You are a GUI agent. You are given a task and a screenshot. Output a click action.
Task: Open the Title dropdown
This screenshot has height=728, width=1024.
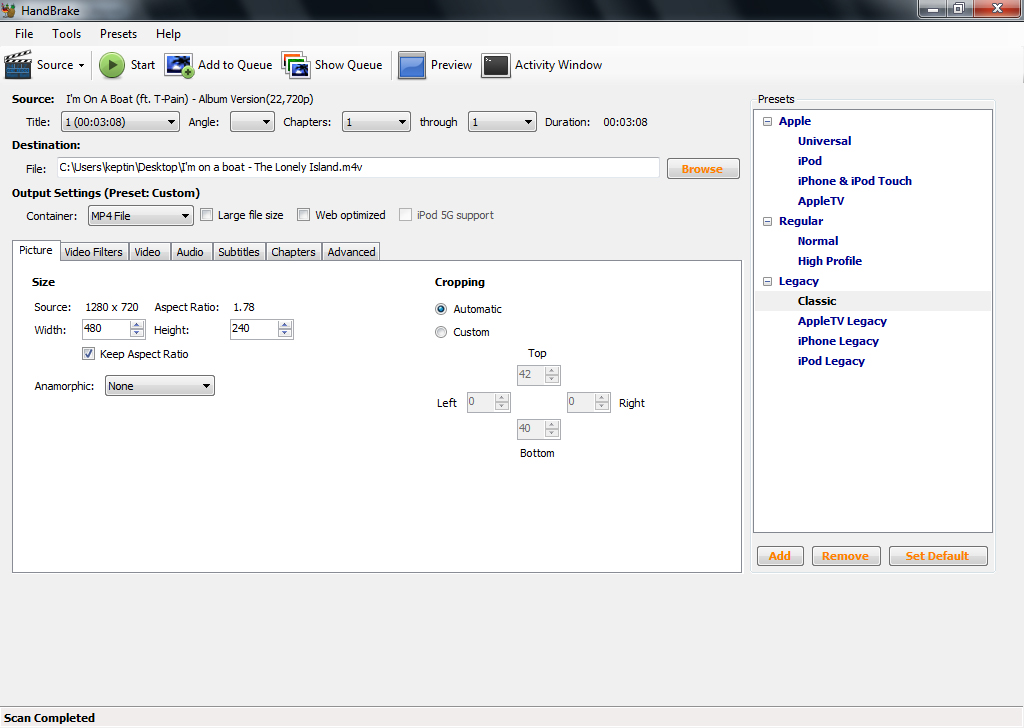[x=120, y=122]
